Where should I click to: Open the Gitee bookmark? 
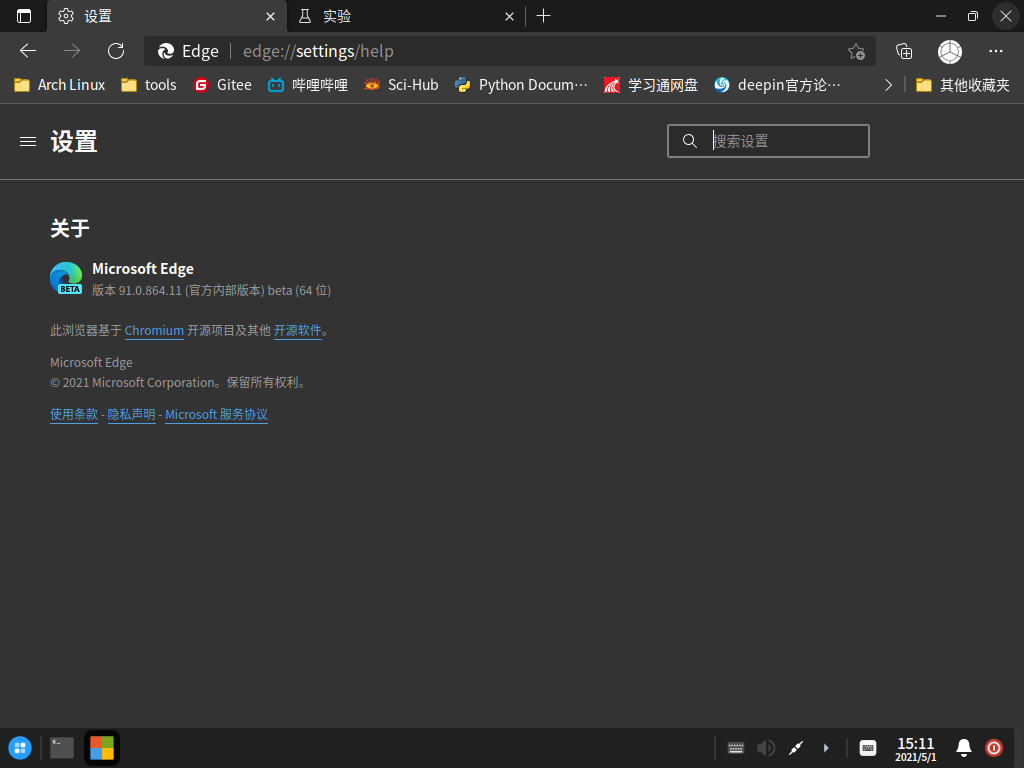pos(223,85)
